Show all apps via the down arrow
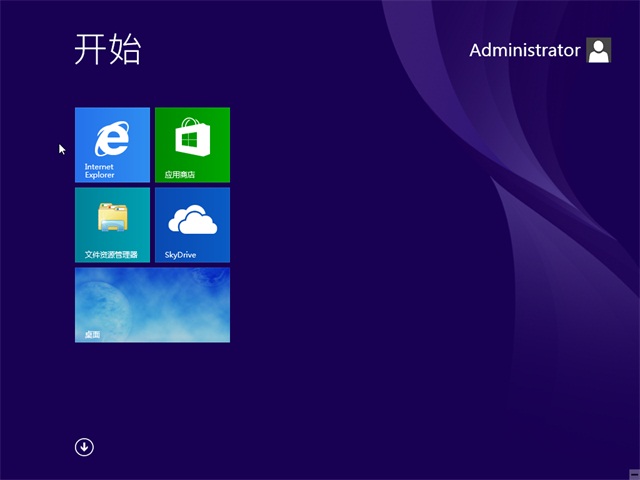Viewport: 640px width, 480px height. [x=84, y=447]
